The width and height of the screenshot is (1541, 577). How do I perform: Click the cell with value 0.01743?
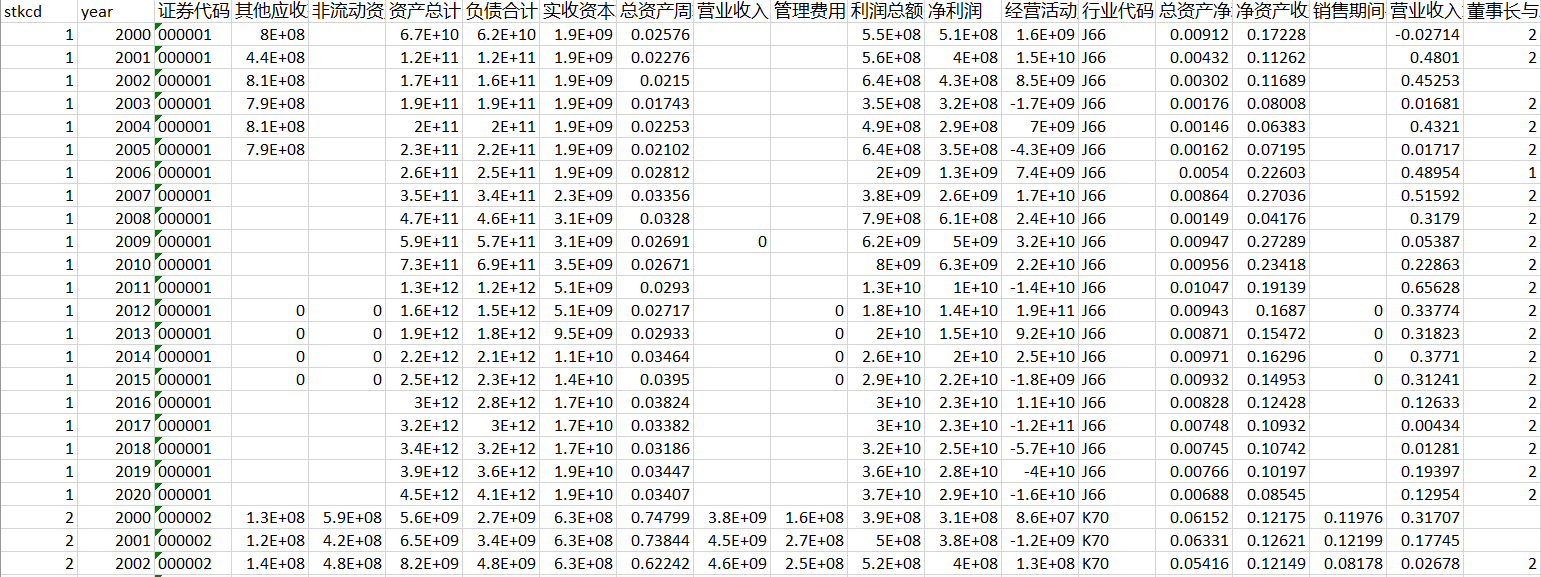pos(655,104)
